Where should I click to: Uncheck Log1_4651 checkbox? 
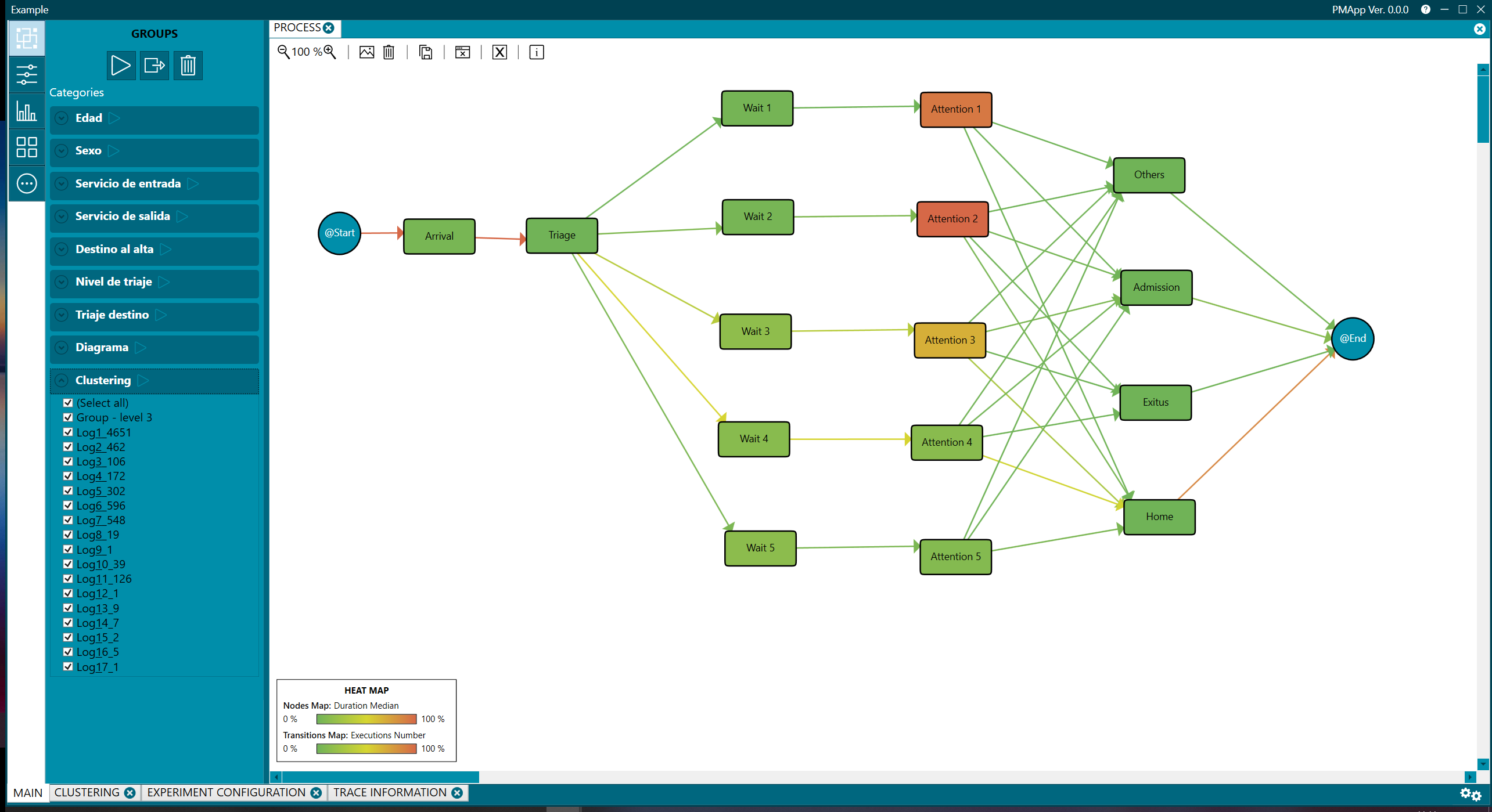[68, 432]
